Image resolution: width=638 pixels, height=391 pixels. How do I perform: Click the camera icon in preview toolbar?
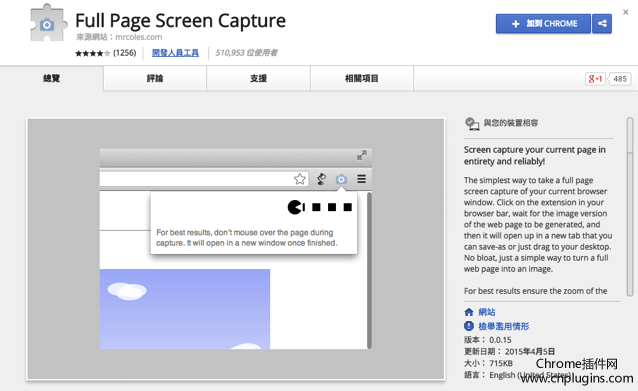click(341, 179)
